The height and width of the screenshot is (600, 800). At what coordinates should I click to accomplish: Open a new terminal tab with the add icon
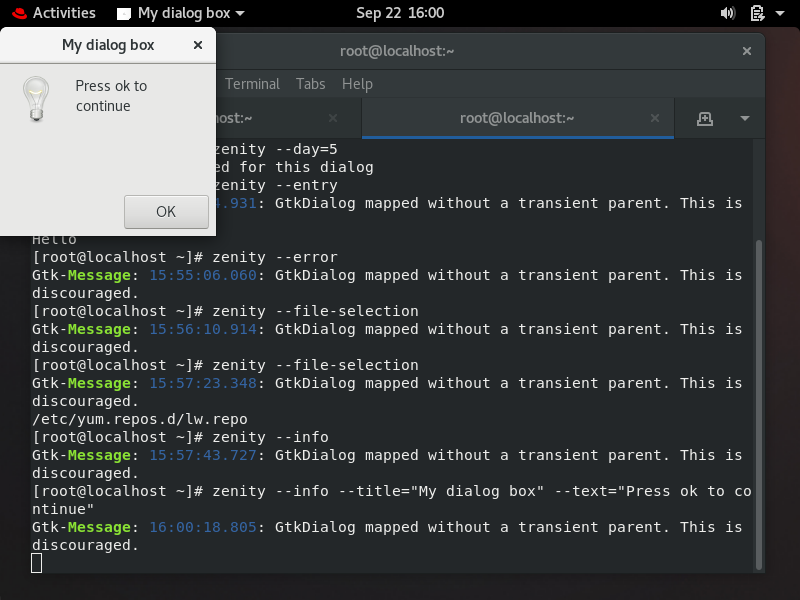pos(706,118)
